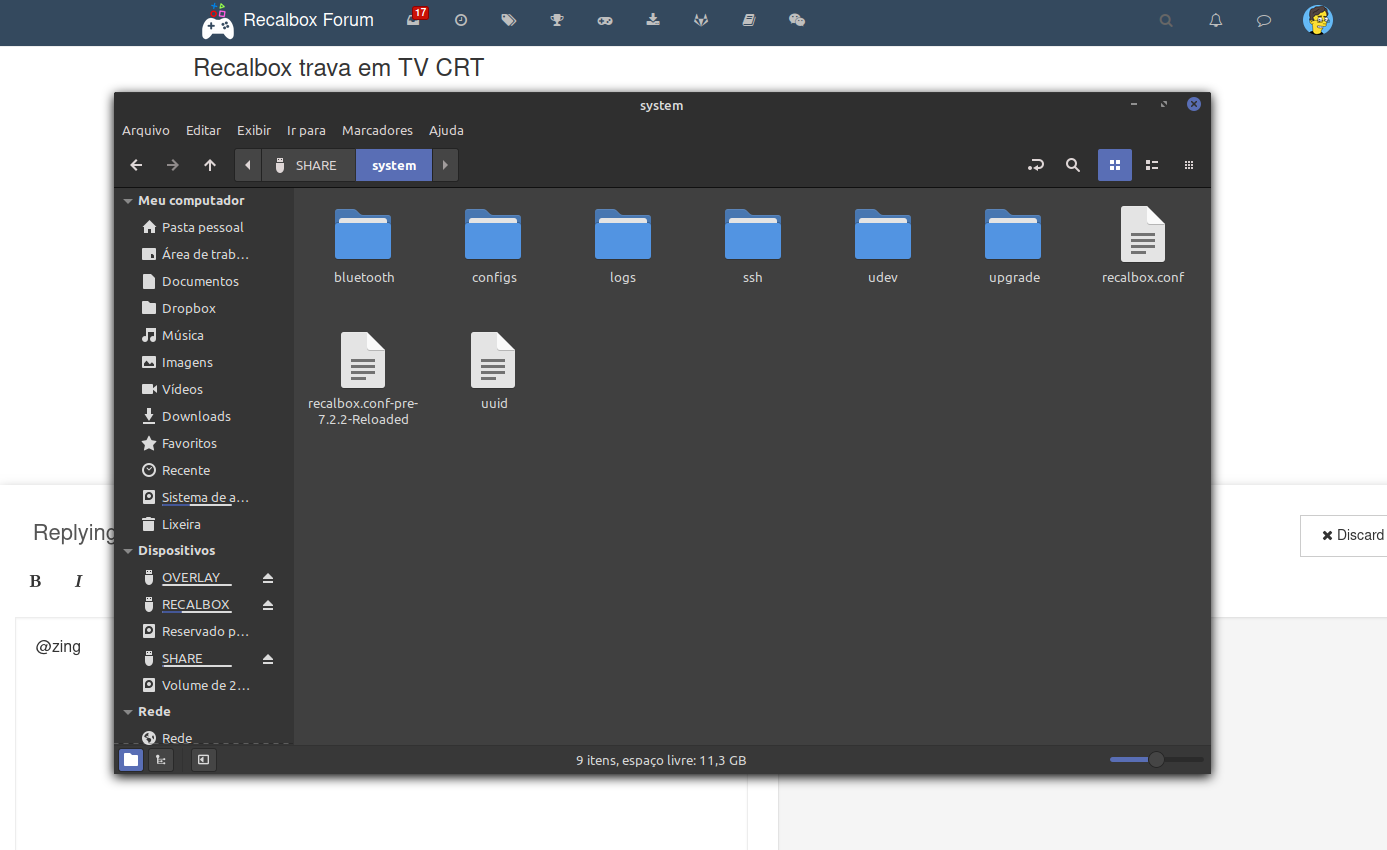Select the system path bar button

(x=394, y=165)
